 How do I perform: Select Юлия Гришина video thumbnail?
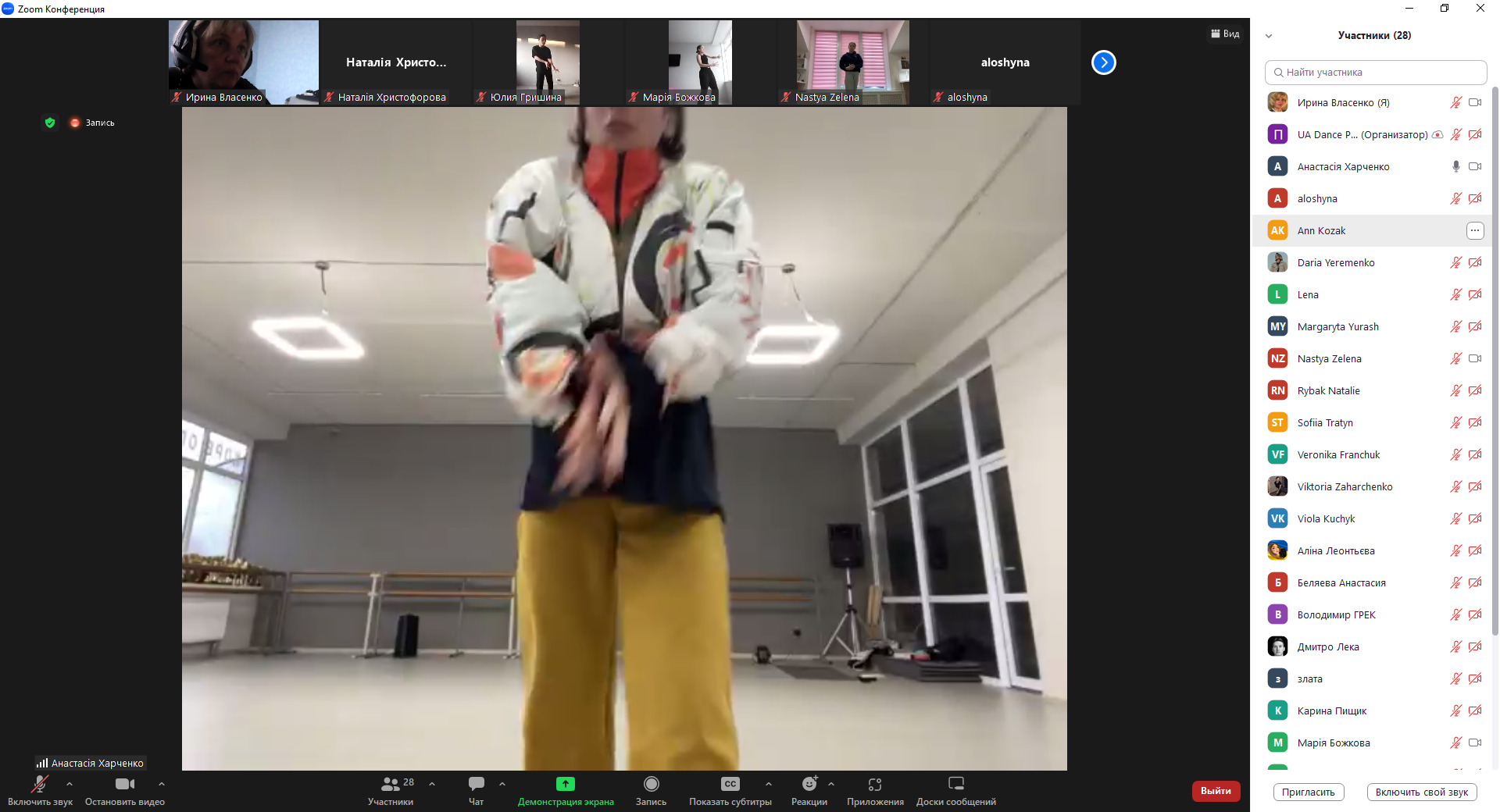(x=548, y=62)
